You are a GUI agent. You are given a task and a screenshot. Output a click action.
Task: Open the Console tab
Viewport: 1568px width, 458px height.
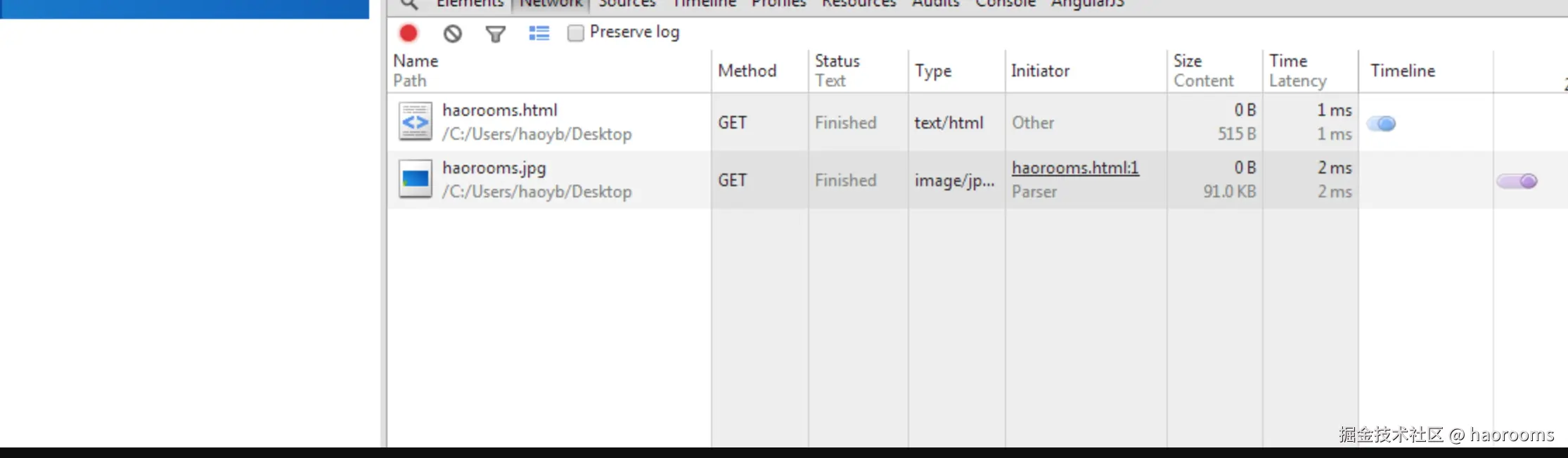(1005, 4)
